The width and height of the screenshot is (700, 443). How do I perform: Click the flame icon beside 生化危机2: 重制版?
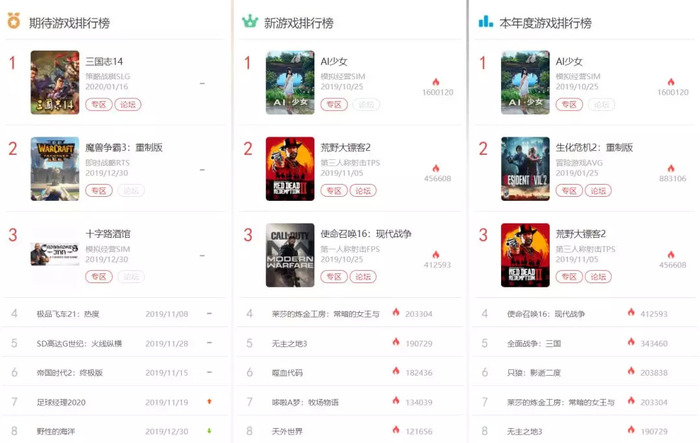tap(671, 168)
